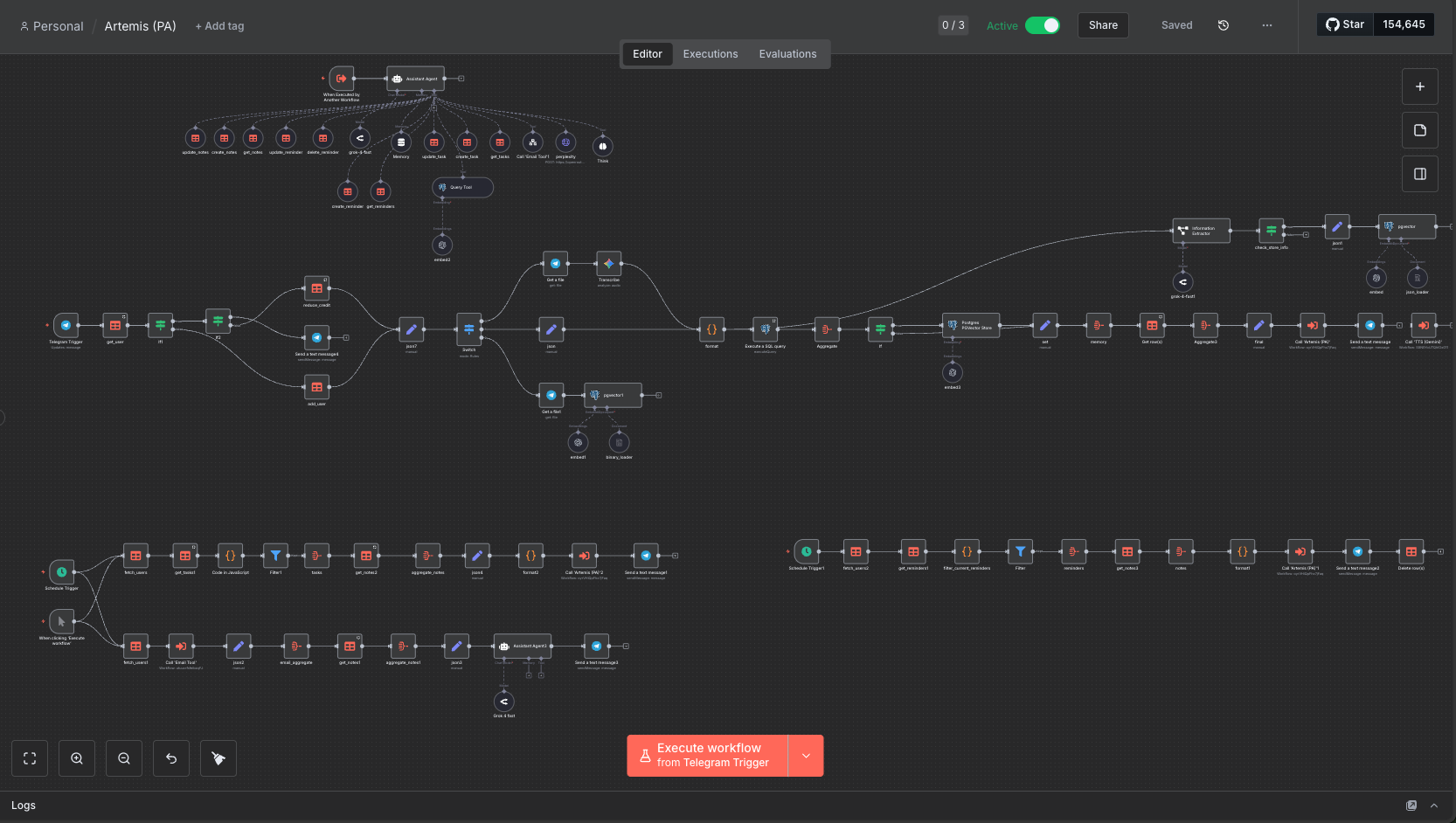Zoom in on the workflow canvas
Screen dimensions: 1456x823
77,758
